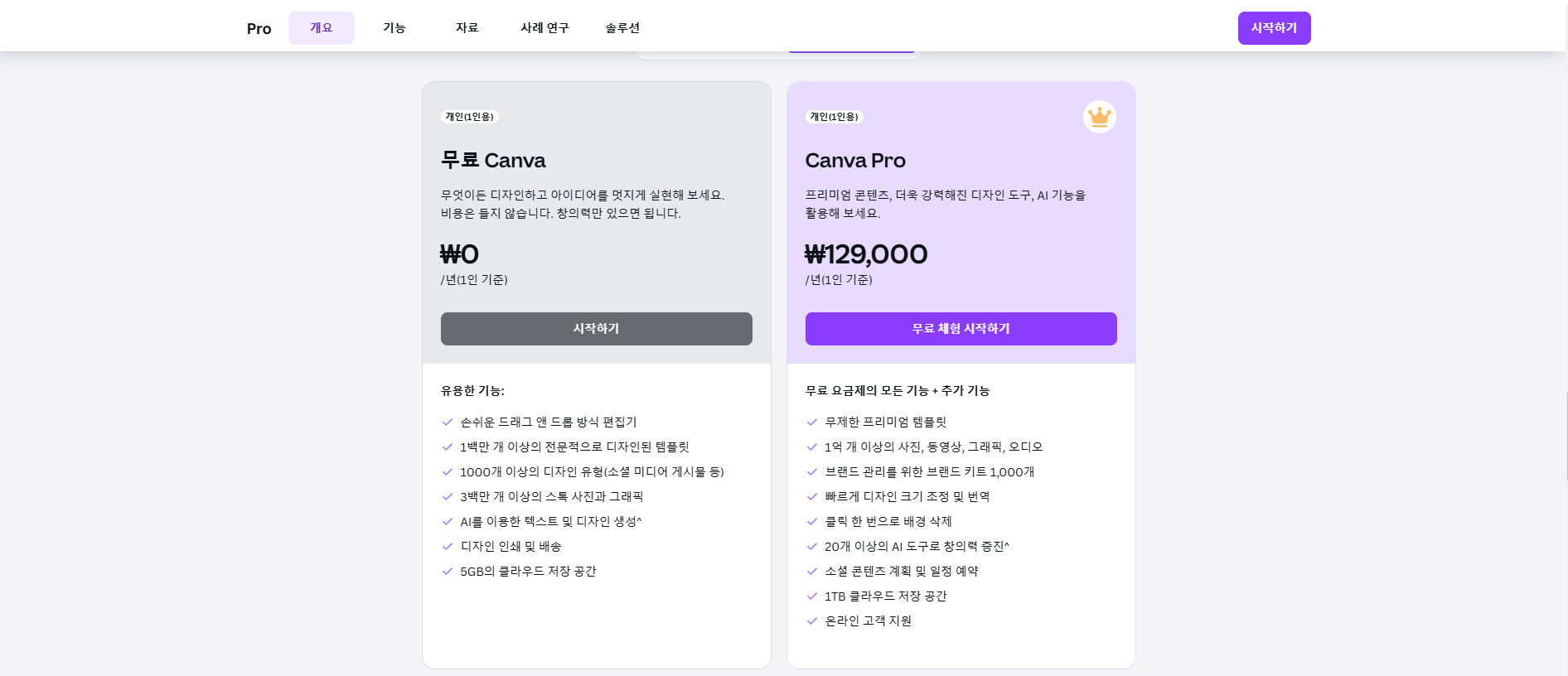Click the 개인(1인용) badge on the Canva Pro card

click(x=835, y=117)
